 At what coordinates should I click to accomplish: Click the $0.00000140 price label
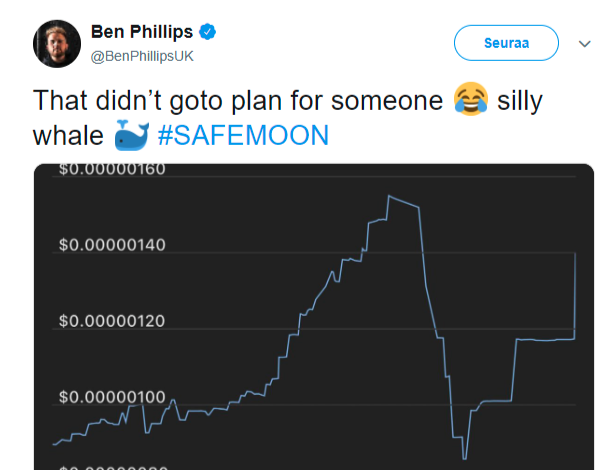point(112,246)
